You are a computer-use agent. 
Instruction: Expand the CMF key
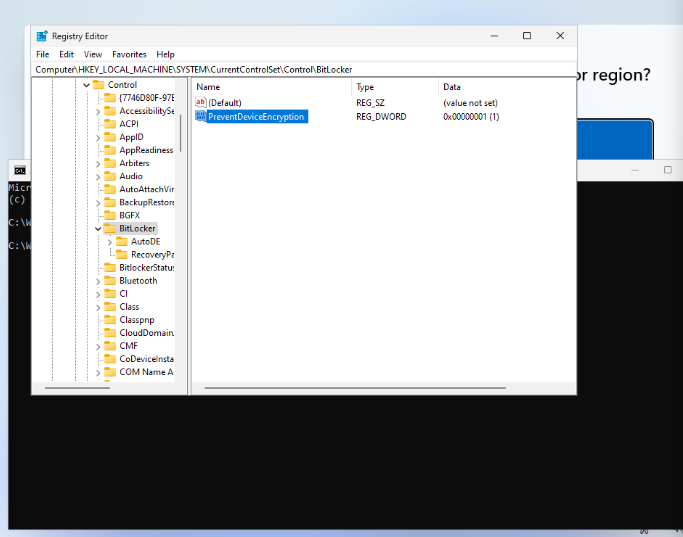(x=98, y=347)
